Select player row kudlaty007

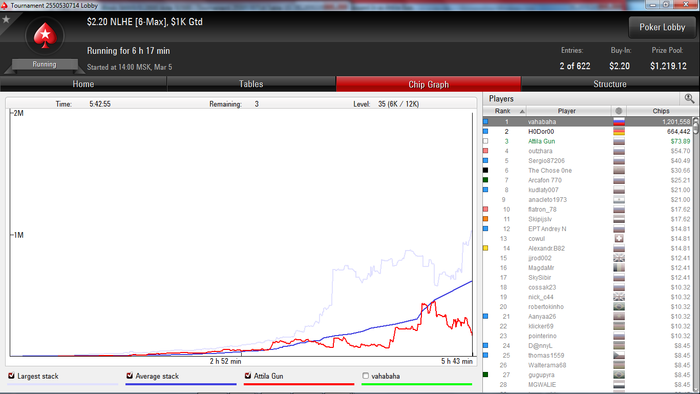(588, 190)
